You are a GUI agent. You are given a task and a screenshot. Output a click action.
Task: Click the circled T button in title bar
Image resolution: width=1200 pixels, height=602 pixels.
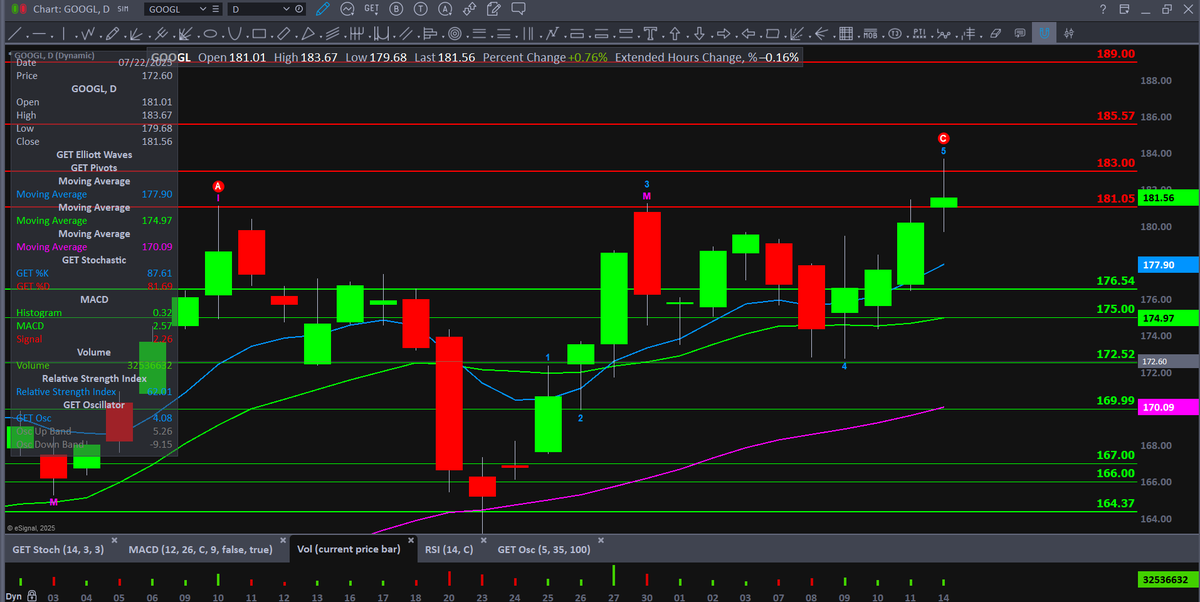click(421, 9)
